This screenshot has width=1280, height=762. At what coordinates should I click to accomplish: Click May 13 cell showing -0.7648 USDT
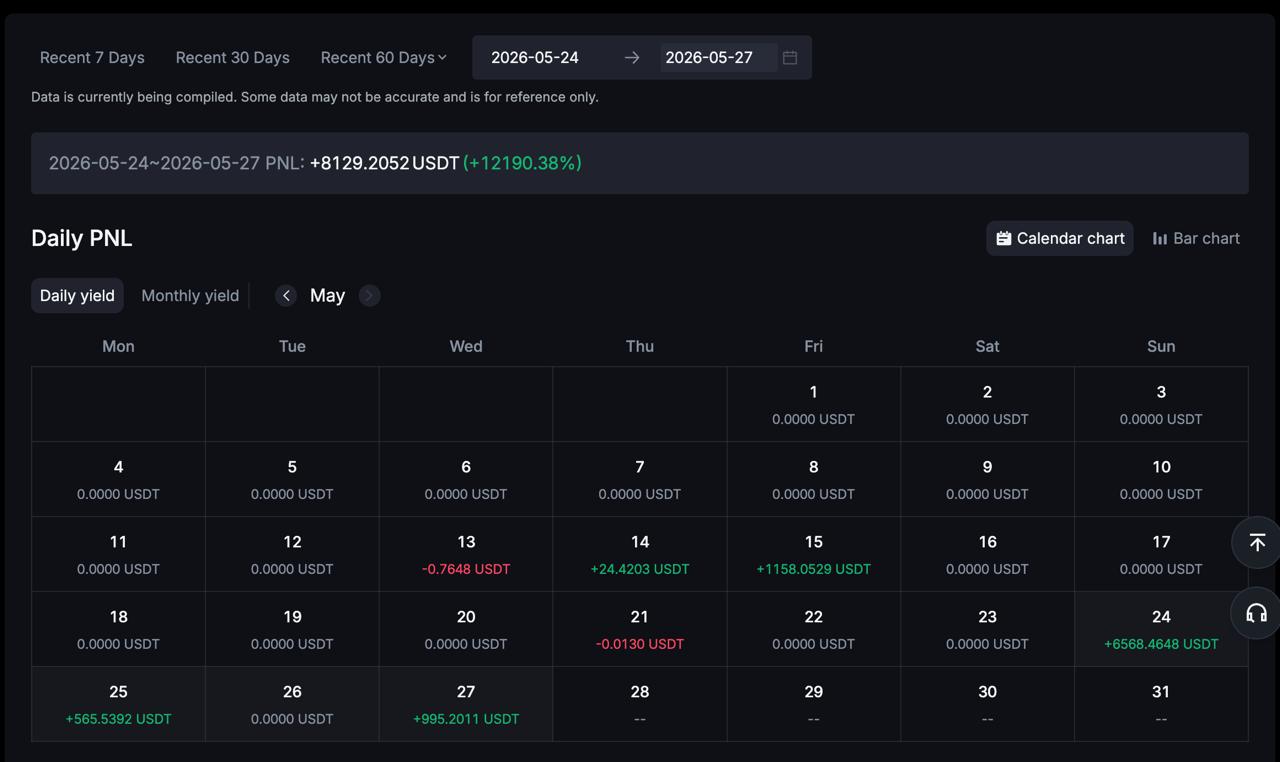click(466, 554)
